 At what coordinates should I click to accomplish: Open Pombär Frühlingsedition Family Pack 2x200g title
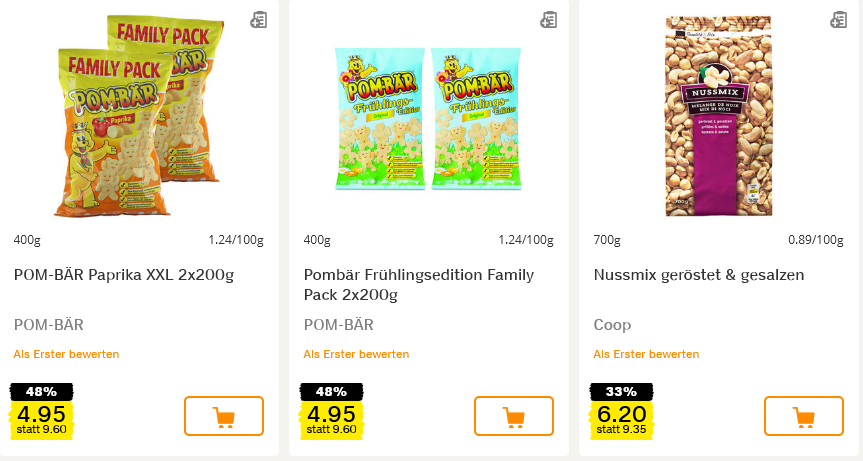click(x=419, y=284)
